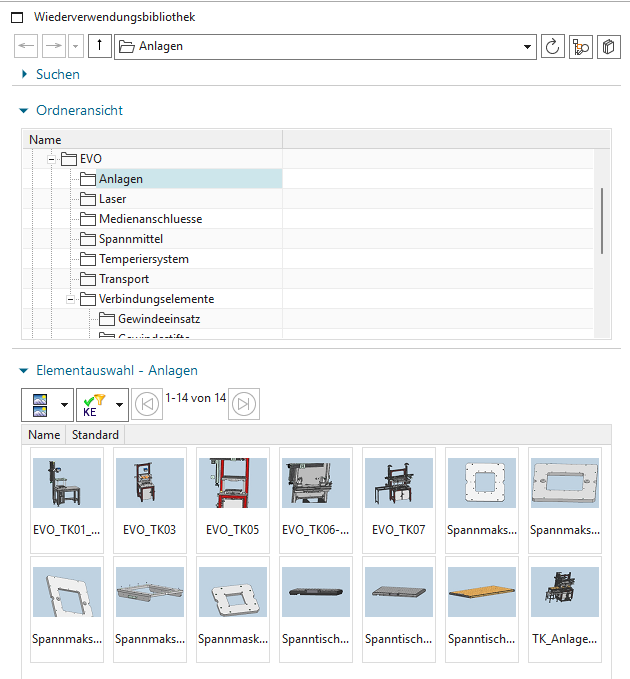Click the rightmost library book icon in the toolbar

coord(608,46)
